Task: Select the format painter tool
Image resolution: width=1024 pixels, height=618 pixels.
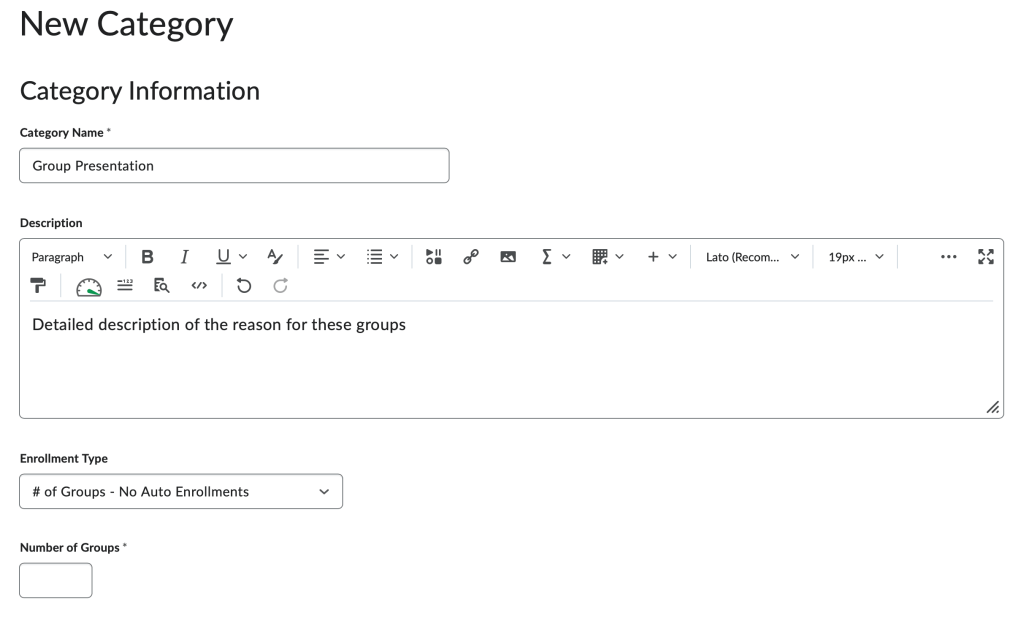Action: pyautogui.click(x=40, y=286)
